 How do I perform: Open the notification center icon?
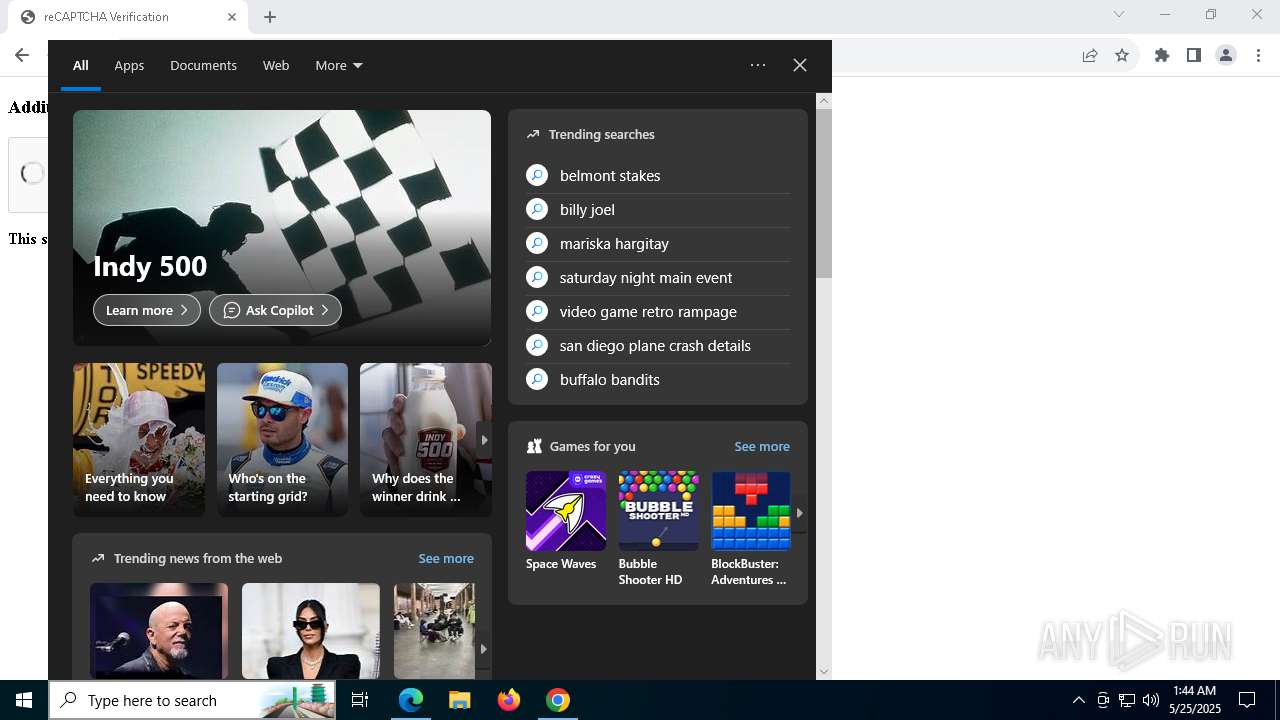(1247, 700)
